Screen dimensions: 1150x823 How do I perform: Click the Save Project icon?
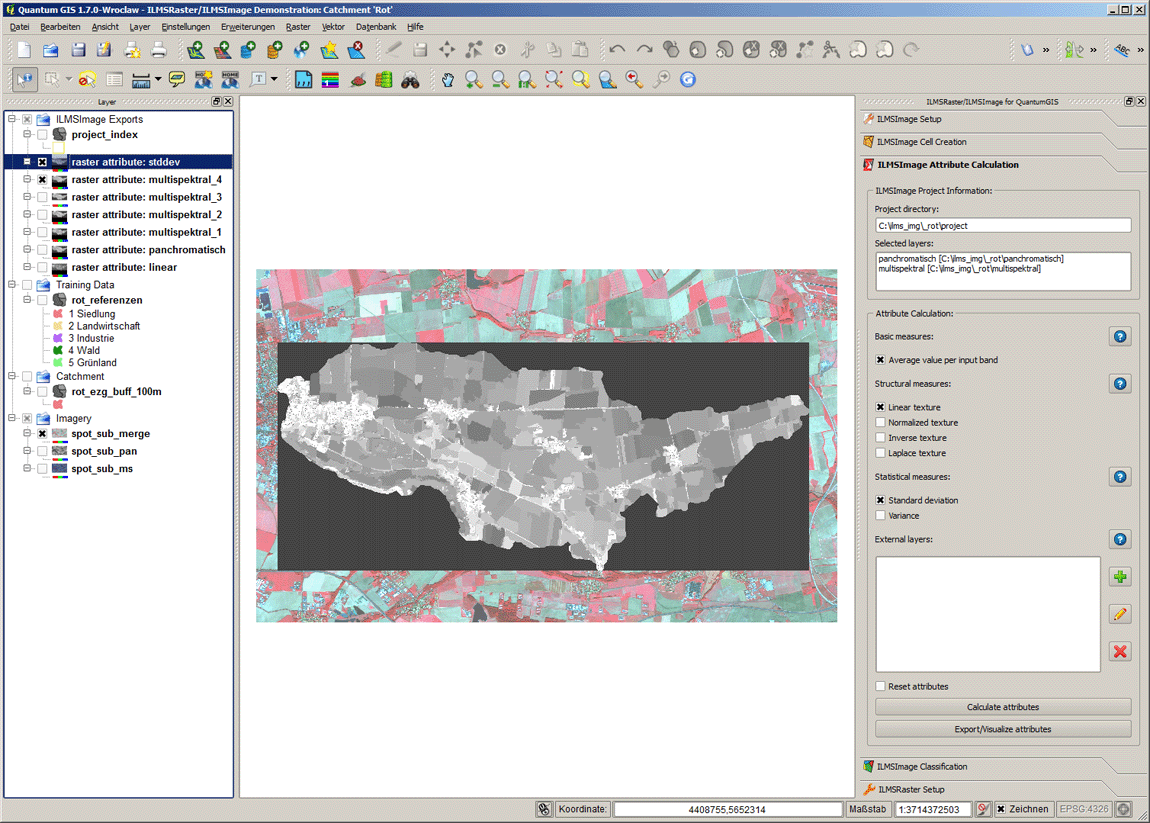[x=77, y=50]
